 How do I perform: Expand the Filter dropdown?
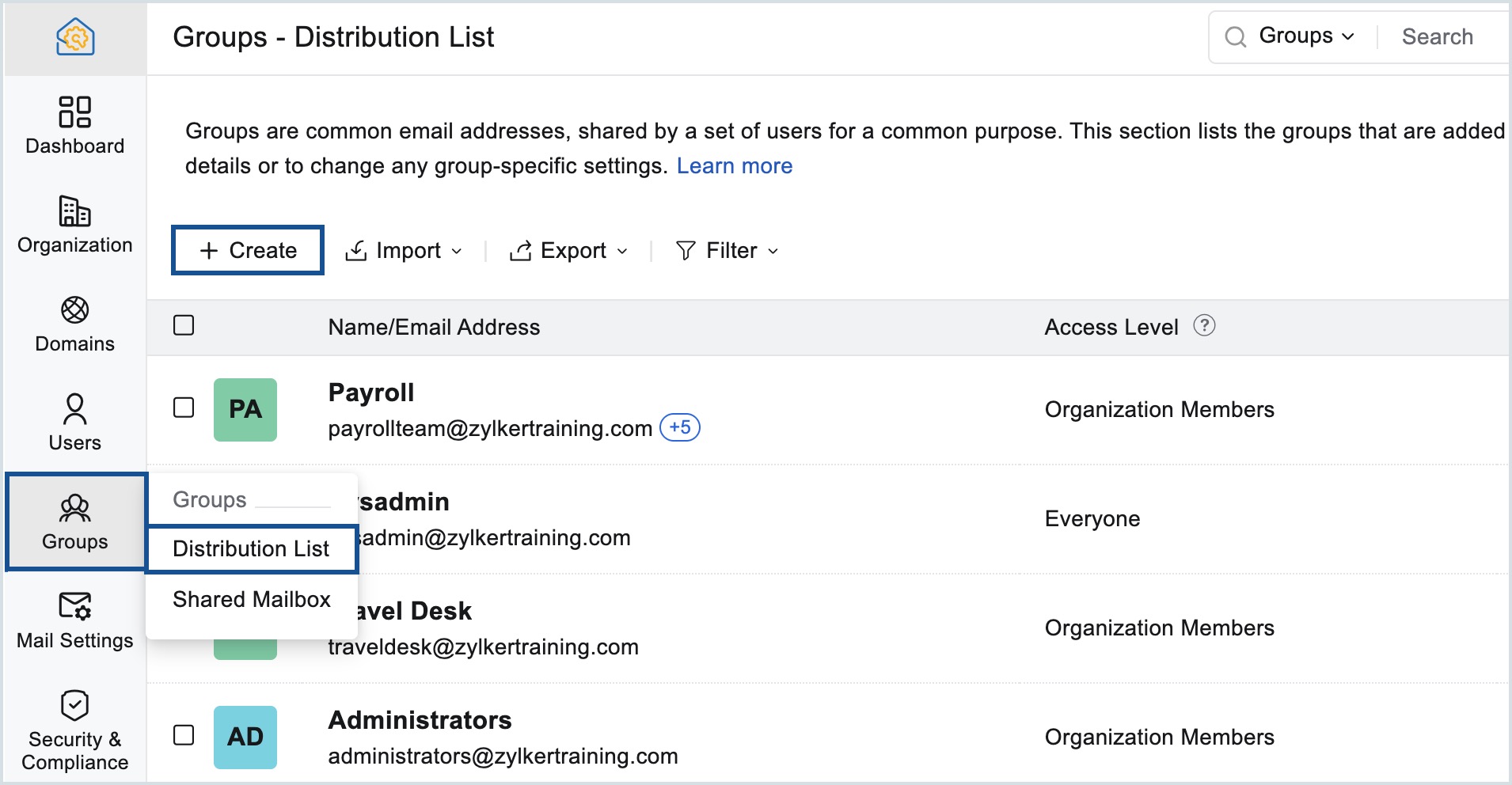click(x=727, y=250)
